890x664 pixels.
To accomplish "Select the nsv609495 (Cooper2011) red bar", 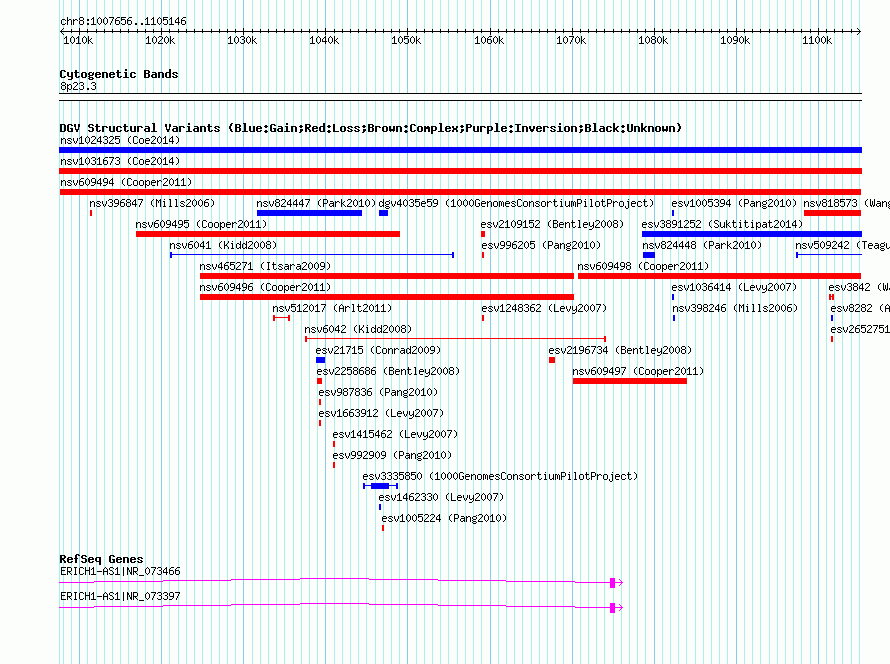I will pos(268,234).
